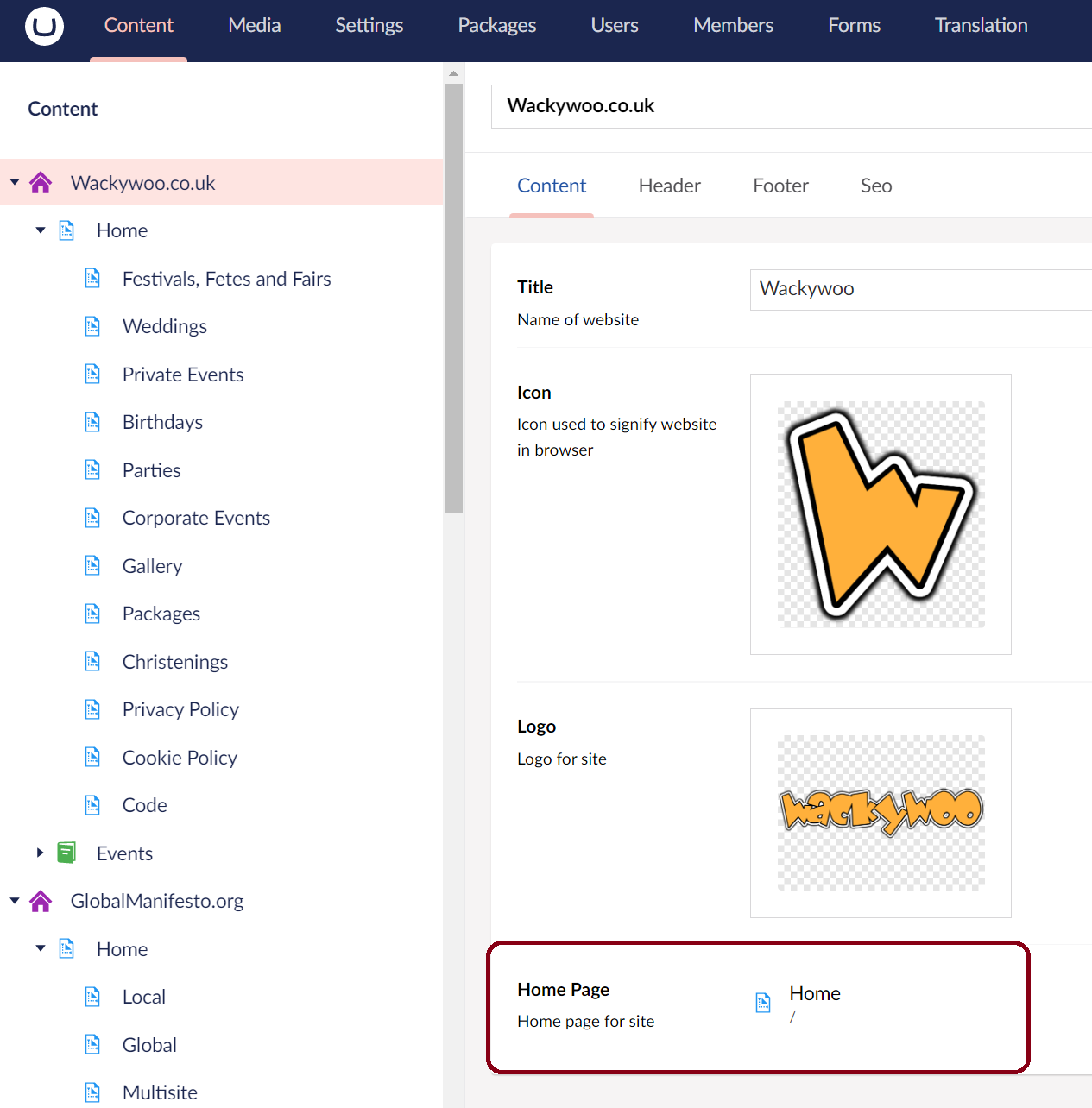
Task: Click the Christenings page icon
Action: click(x=92, y=661)
